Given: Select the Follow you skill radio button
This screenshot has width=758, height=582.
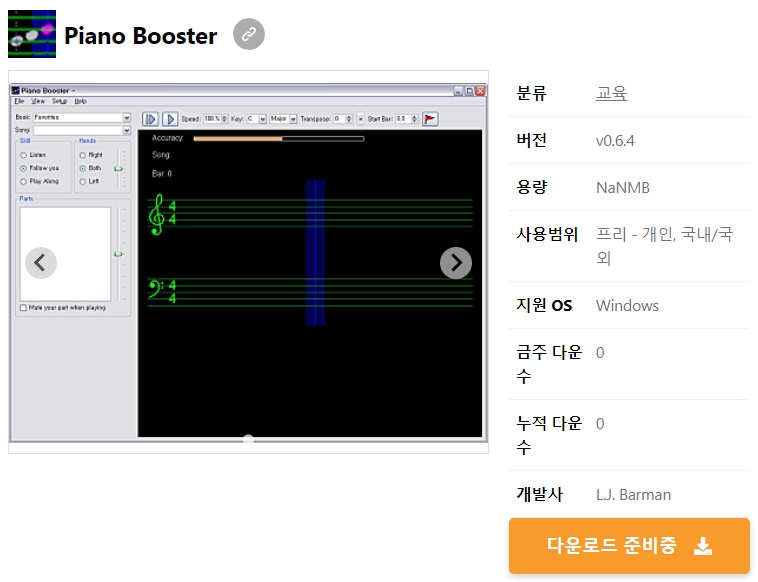Looking at the screenshot, I should click(x=23, y=168).
